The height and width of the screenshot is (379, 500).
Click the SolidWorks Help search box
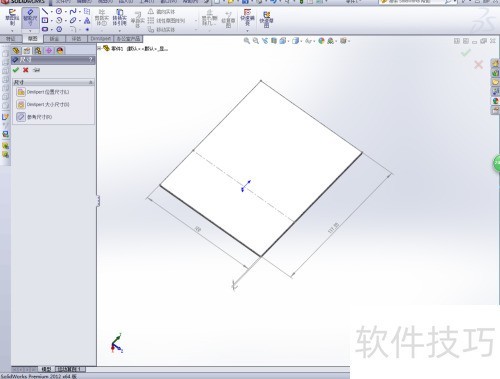click(412, 2)
